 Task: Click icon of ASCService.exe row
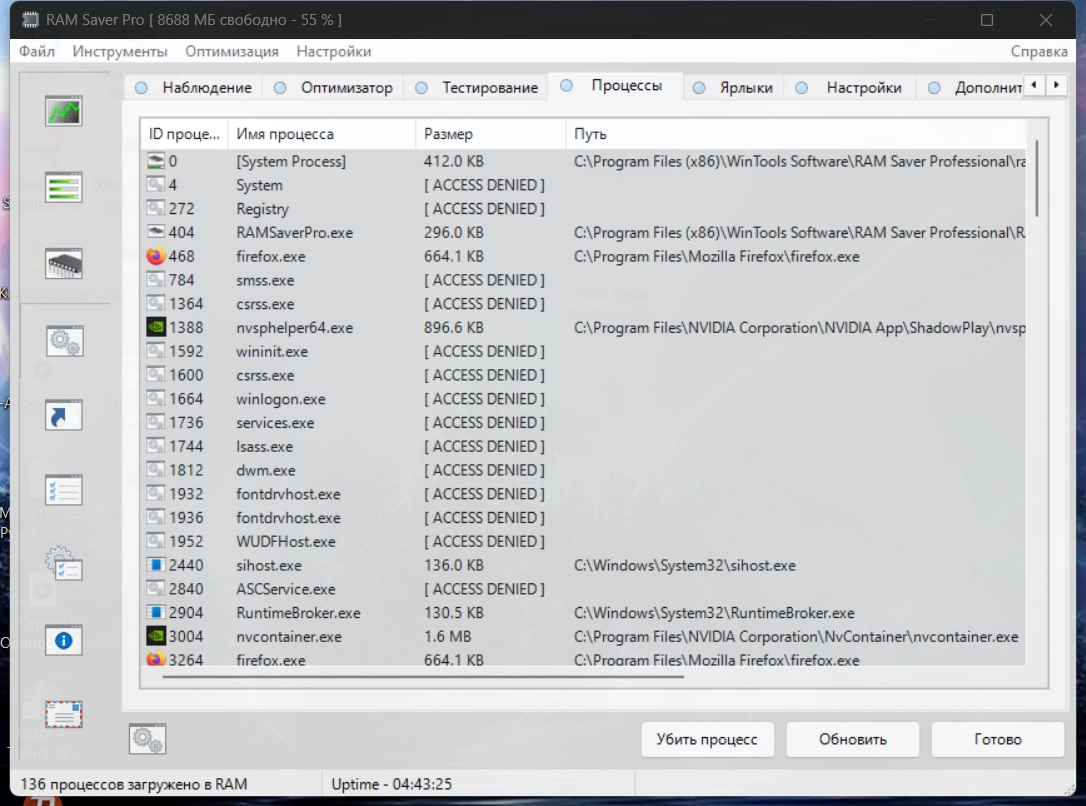pyautogui.click(x=156, y=589)
